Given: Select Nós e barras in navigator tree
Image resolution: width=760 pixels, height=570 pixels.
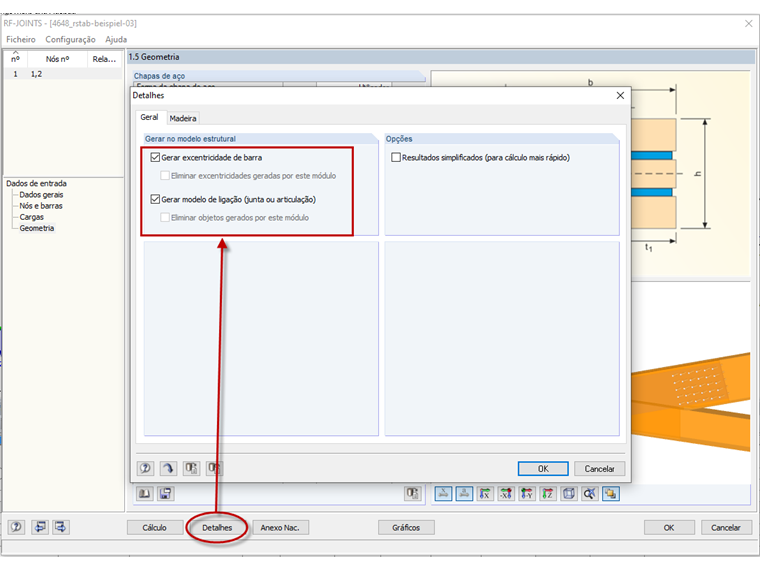Looking at the screenshot, I should 41,206.
